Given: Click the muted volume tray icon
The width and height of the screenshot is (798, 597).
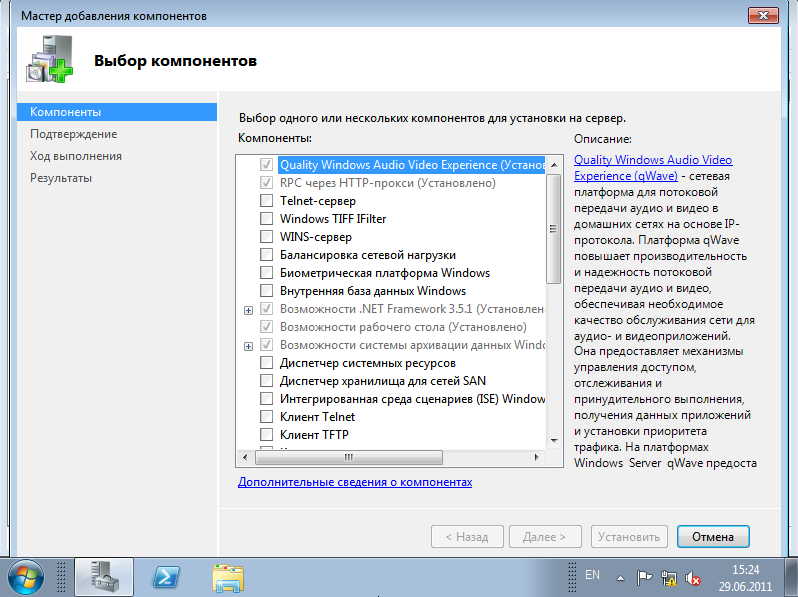Looking at the screenshot, I should 693,578.
